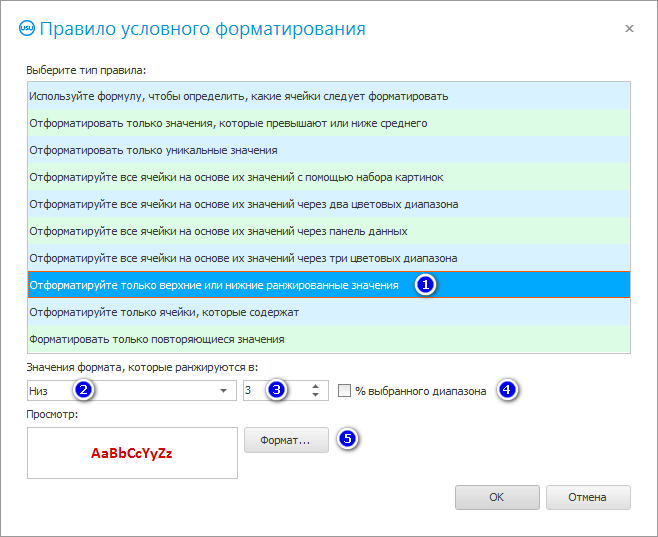658x537 pixels.
Task: Choose rule for cells that contain
Action: pyautogui.click(x=329, y=312)
